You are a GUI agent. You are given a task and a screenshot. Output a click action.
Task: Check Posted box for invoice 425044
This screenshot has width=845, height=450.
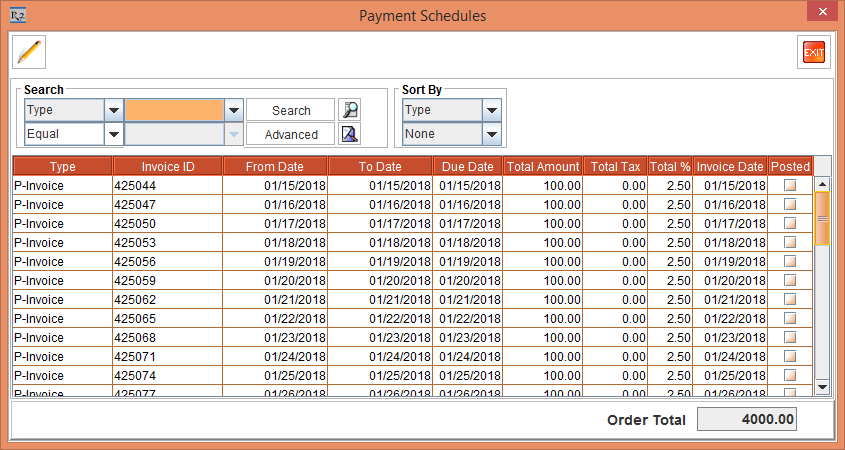790,186
